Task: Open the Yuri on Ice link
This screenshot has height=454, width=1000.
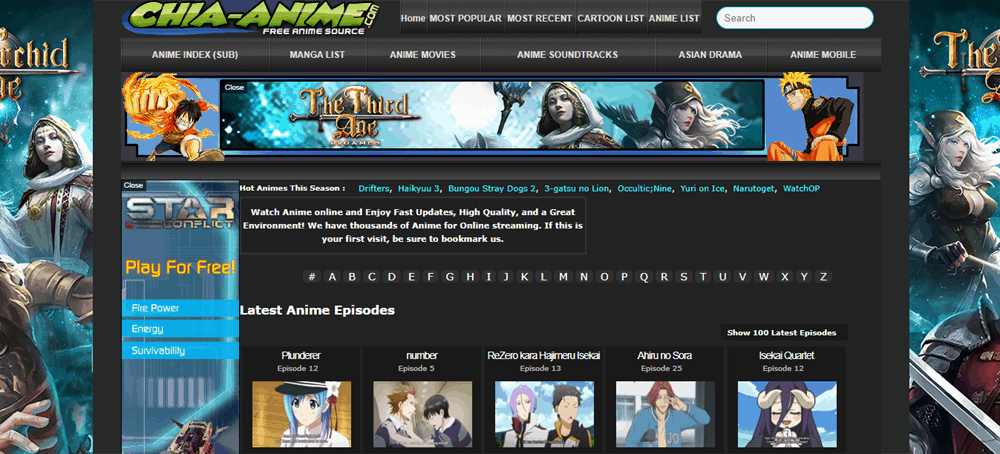Action: 702,189
